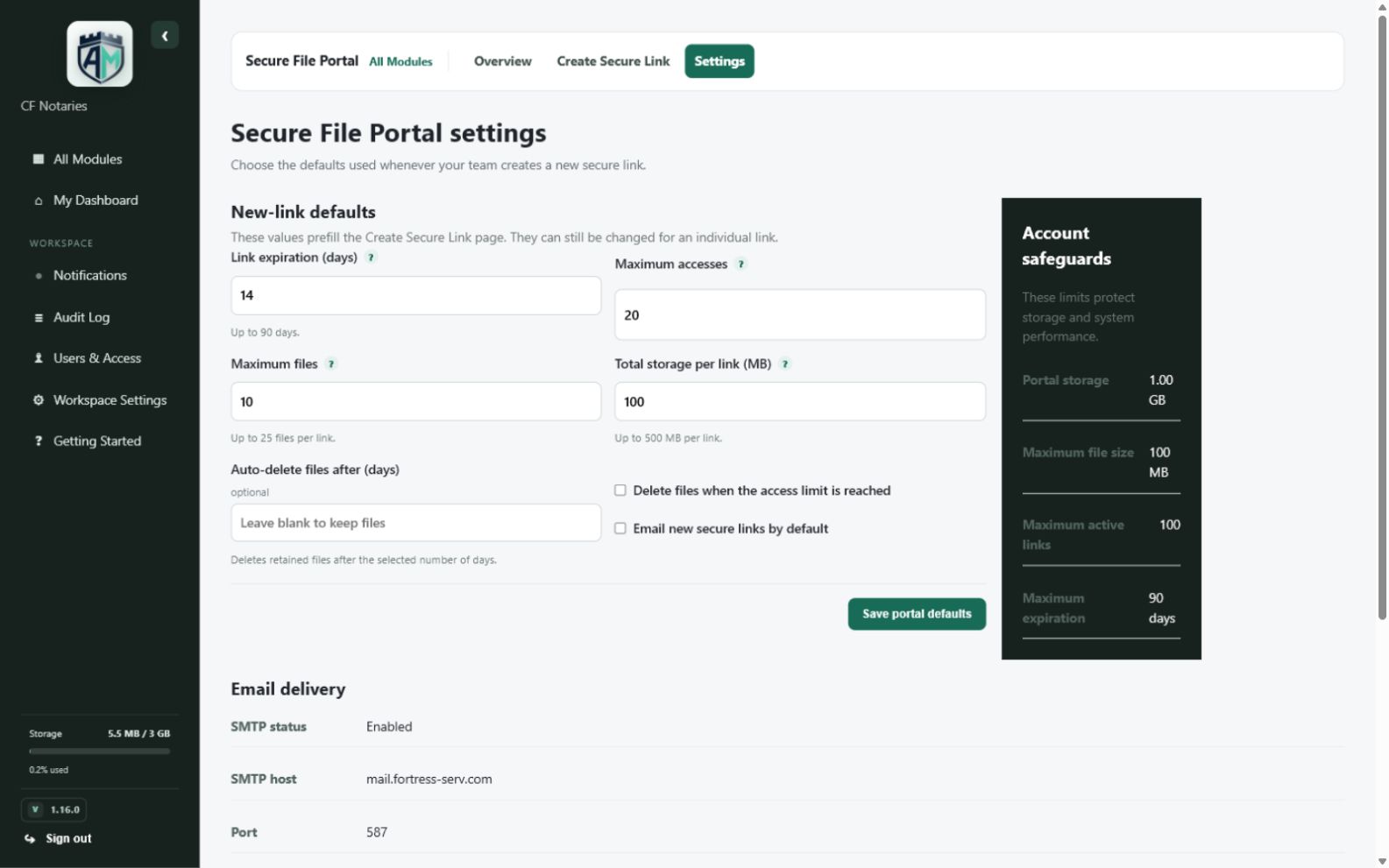Click the 1.00 GB Portal storage value
The image size is (1389, 868).
pyautogui.click(x=1160, y=390)
